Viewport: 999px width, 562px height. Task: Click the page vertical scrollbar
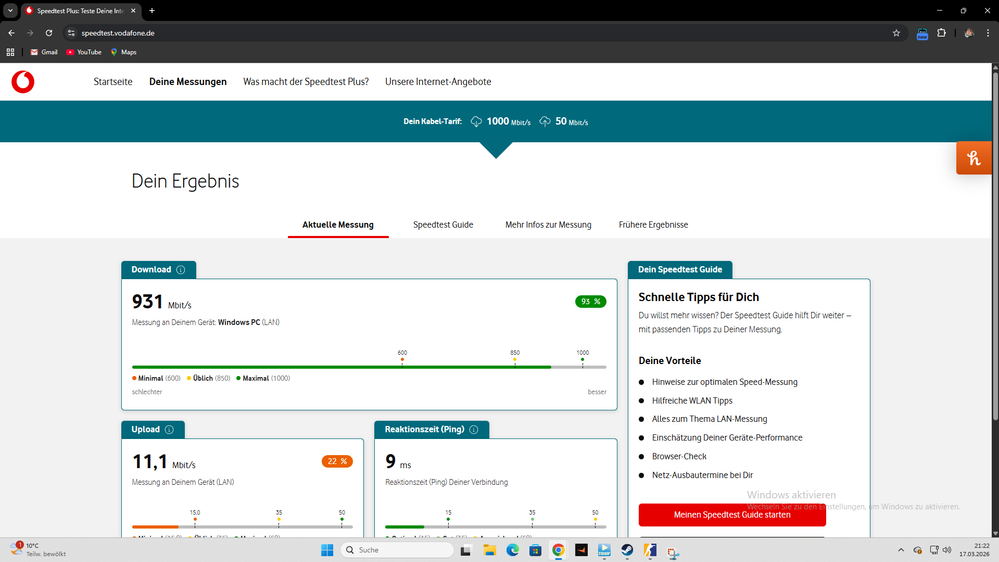pyautogui.click(x=995, y=245)
